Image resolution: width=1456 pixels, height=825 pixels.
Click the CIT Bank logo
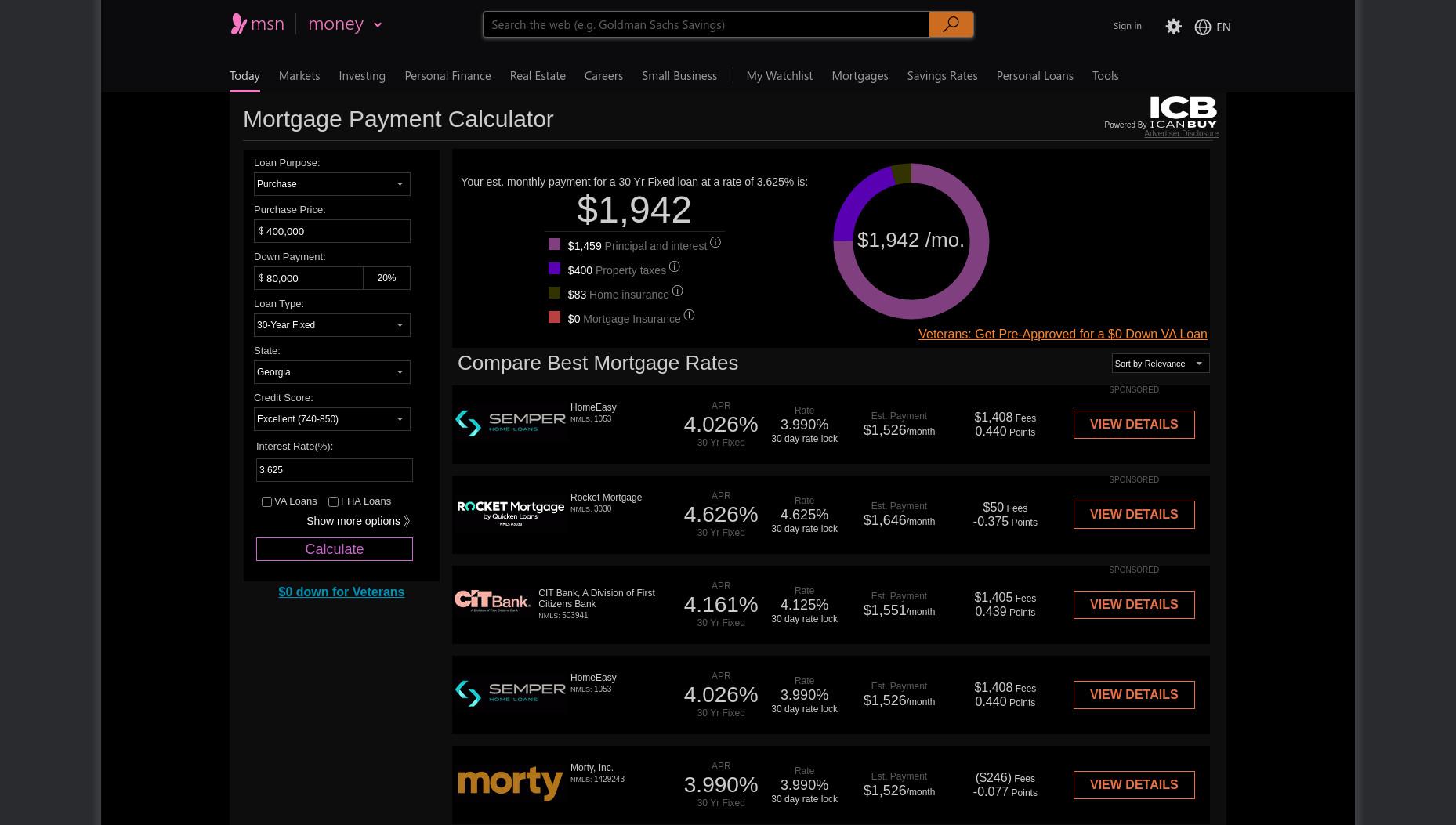click(x=492, y=601)
